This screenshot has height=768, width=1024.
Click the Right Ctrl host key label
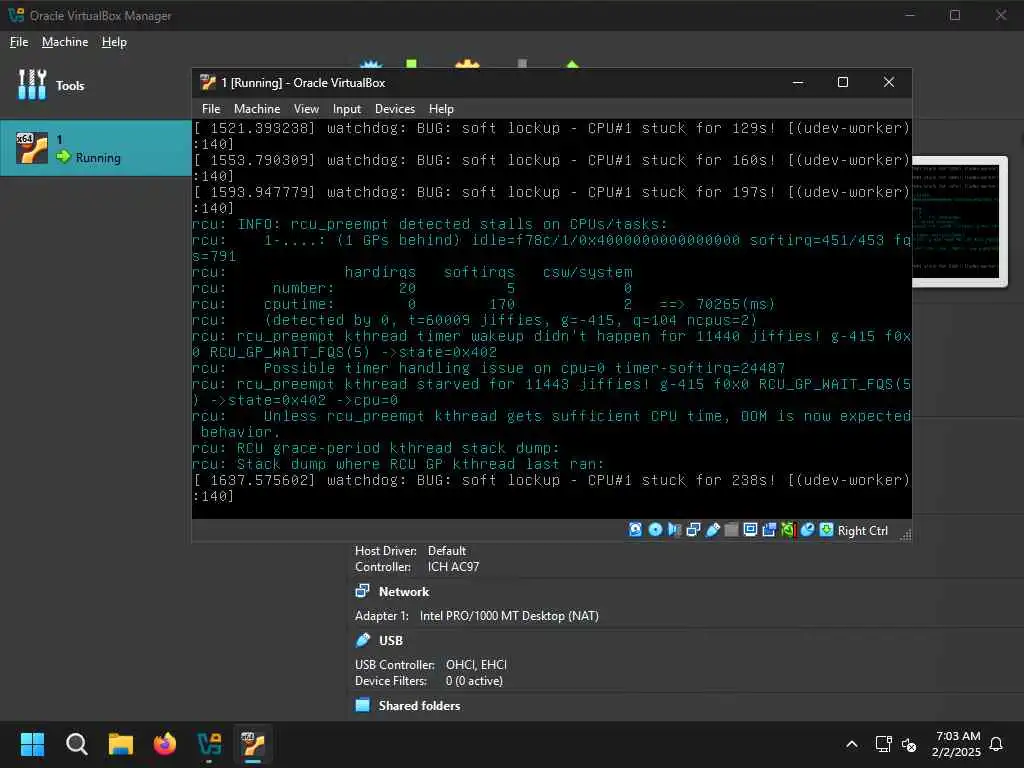(863, 531)
